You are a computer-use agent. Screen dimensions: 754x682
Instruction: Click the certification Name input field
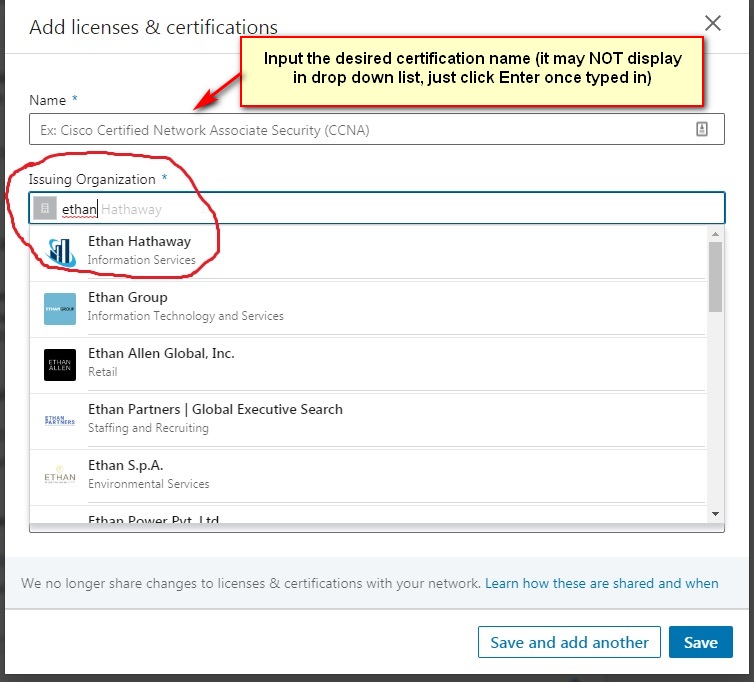[377, 129]
